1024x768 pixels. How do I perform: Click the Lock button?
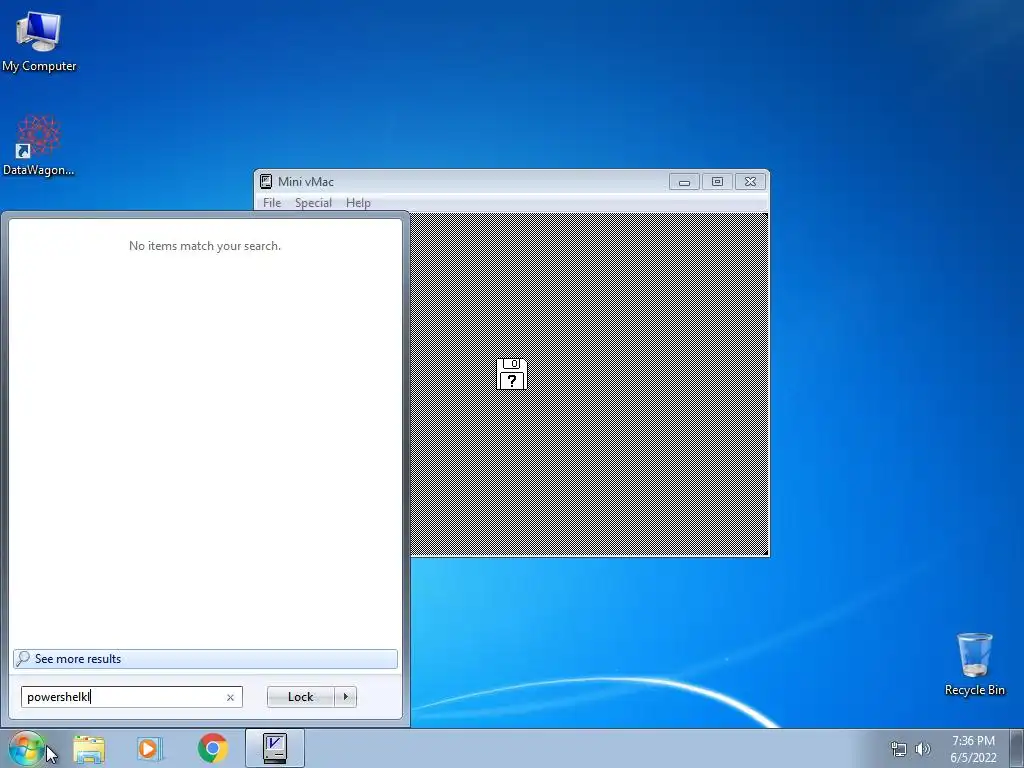click(300, 697)
